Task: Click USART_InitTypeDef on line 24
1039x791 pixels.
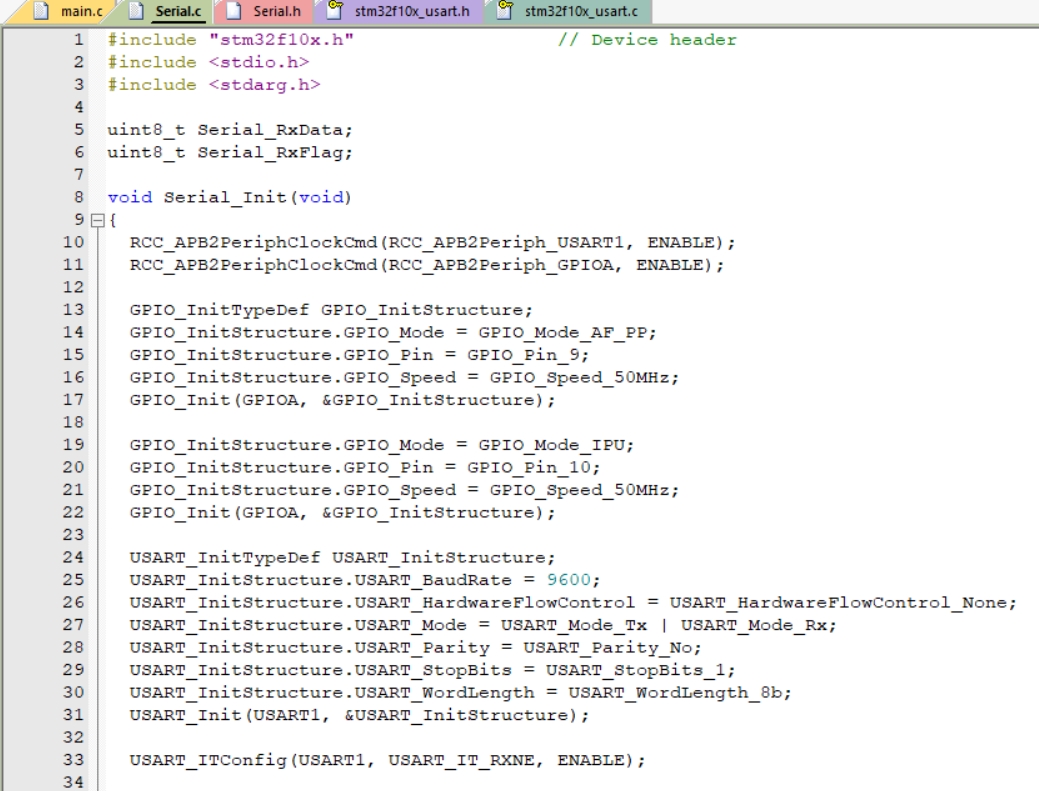Action: 225,558
